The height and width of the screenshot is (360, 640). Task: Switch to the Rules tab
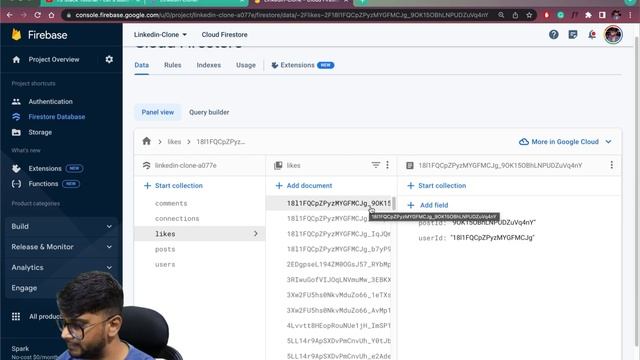click(x=173, y=65)
